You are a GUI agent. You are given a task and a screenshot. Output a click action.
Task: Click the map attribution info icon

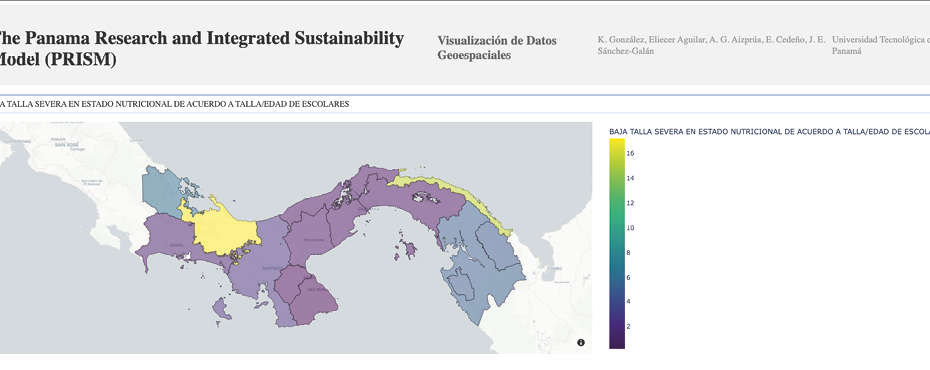coord(581,343)
